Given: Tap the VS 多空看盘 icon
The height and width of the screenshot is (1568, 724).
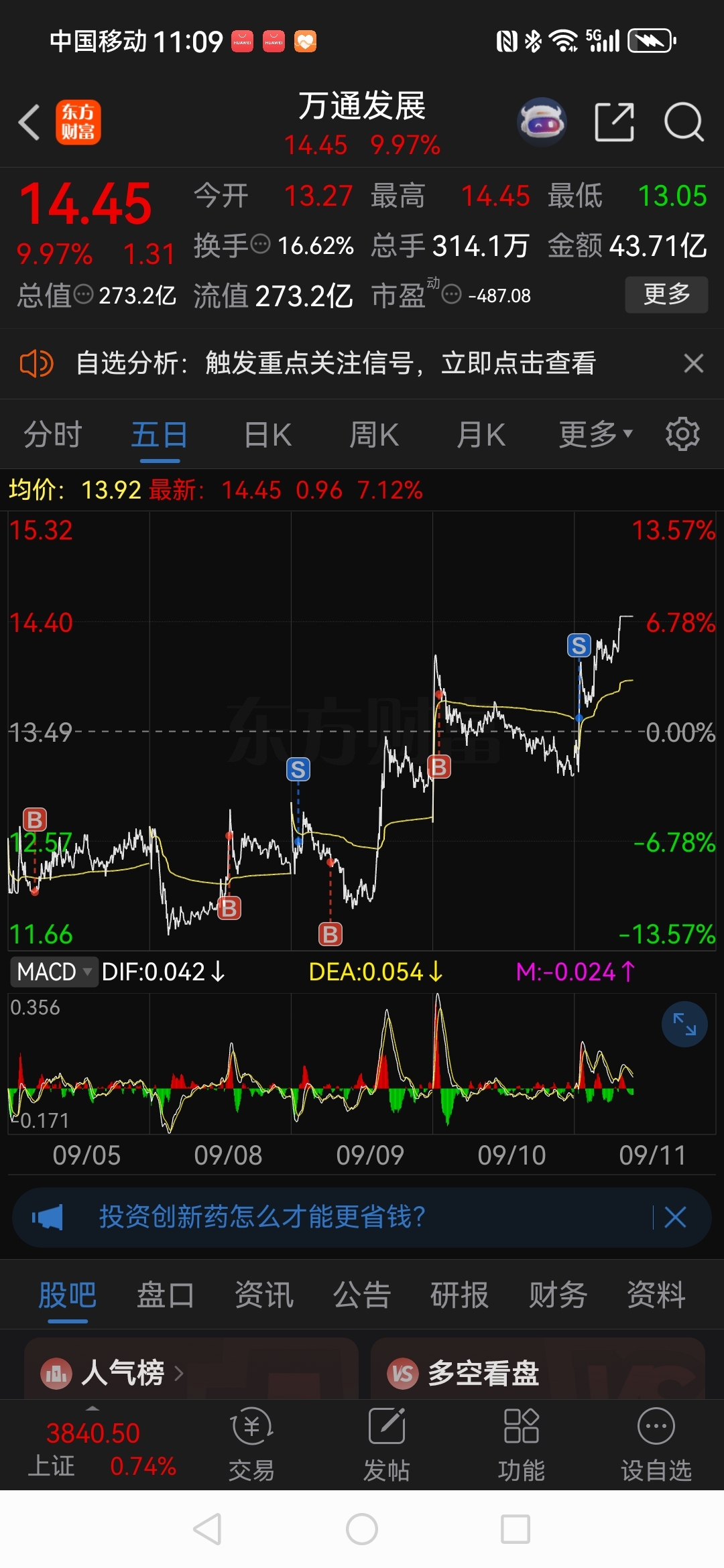Looking at the screenshot, I should tap(402, 1374).
